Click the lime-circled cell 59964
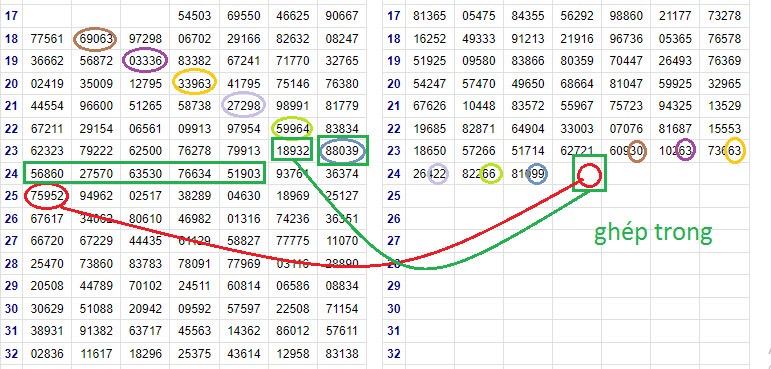The image size is (771, 369). 292,128
